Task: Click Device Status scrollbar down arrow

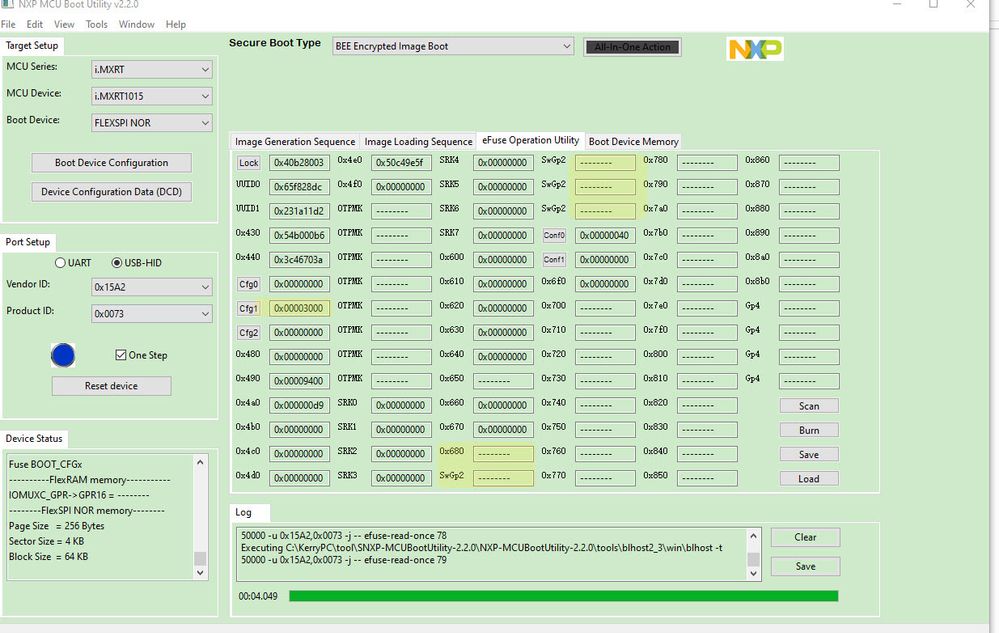Action: click(200, 572)
